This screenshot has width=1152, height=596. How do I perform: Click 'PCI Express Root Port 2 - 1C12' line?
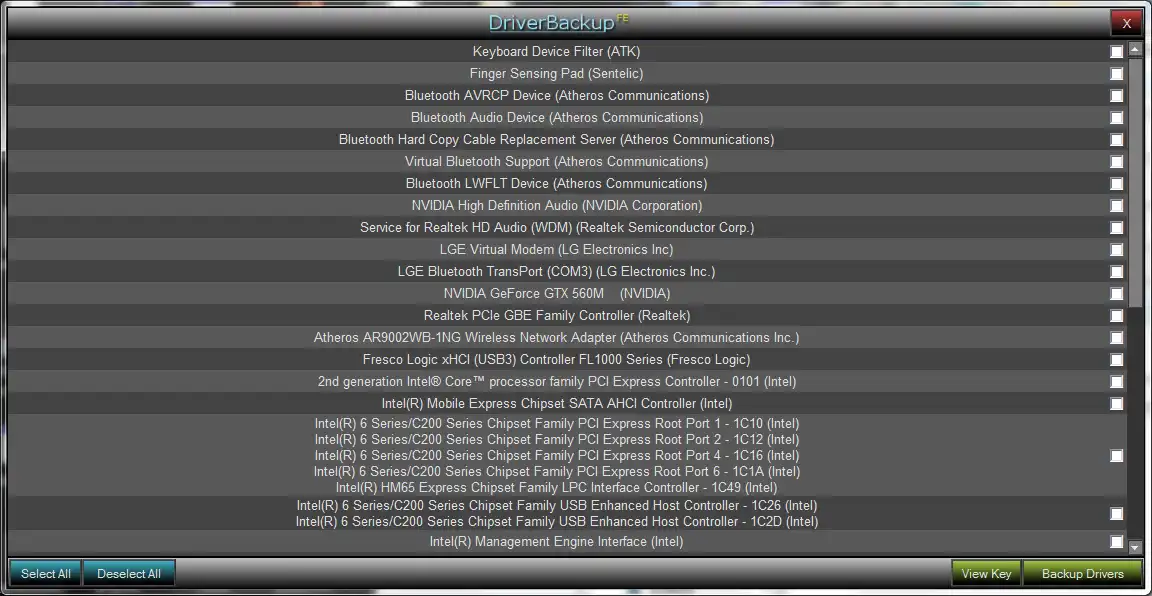pyautogui.click(x=557, y=440)
